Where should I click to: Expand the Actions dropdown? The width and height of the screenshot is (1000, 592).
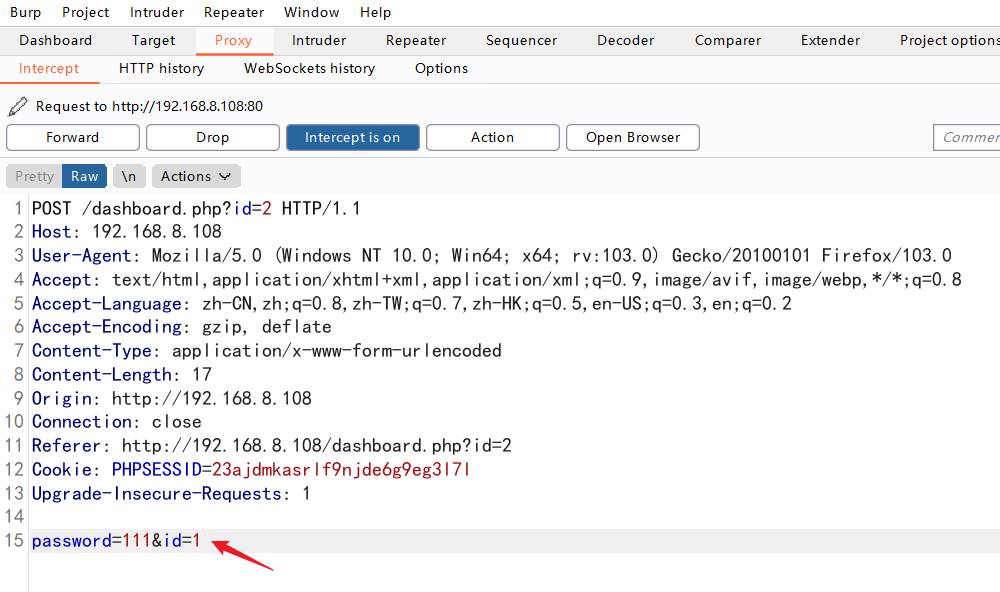196,176
